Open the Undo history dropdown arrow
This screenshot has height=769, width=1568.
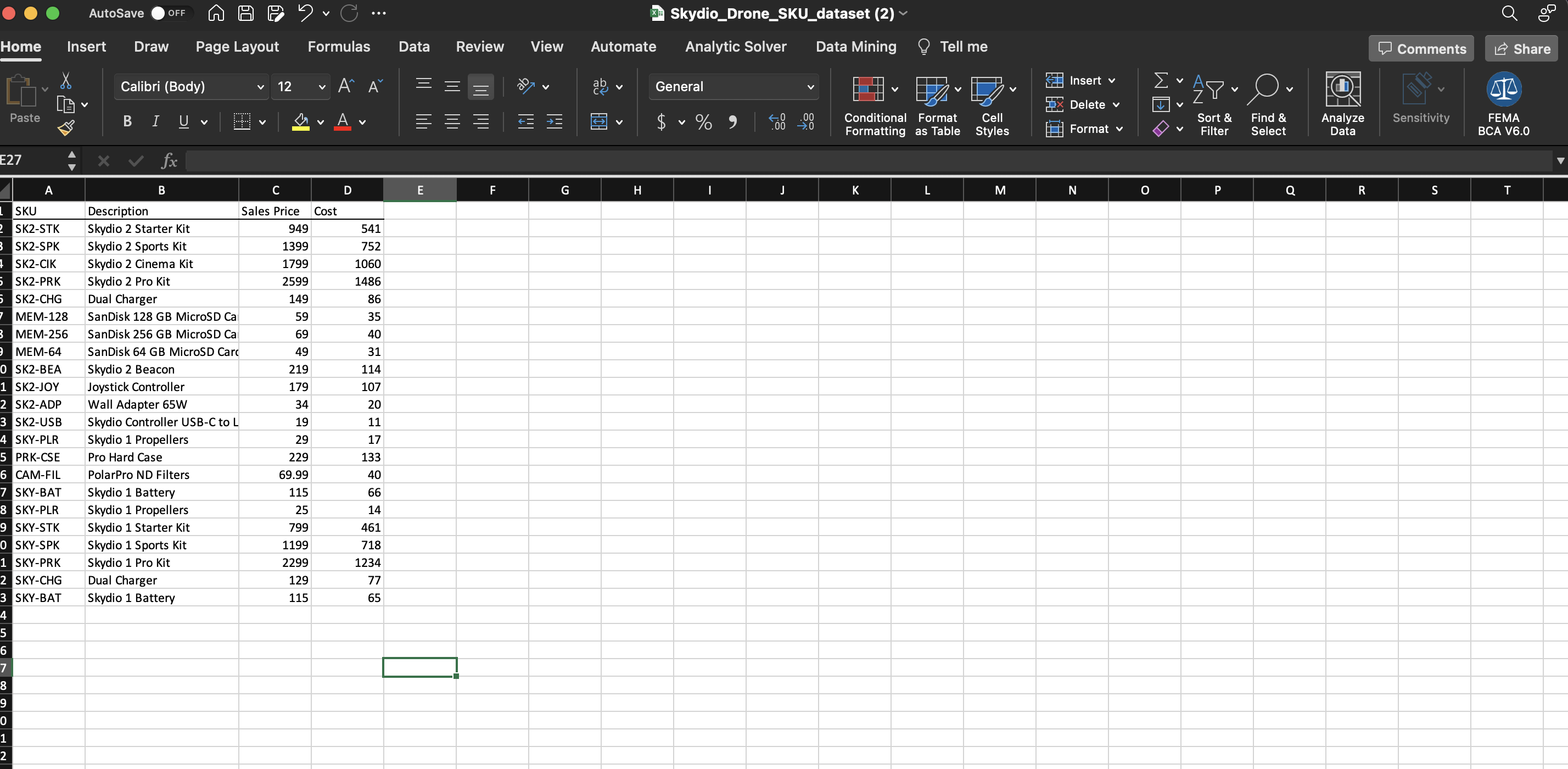[326, 13]
